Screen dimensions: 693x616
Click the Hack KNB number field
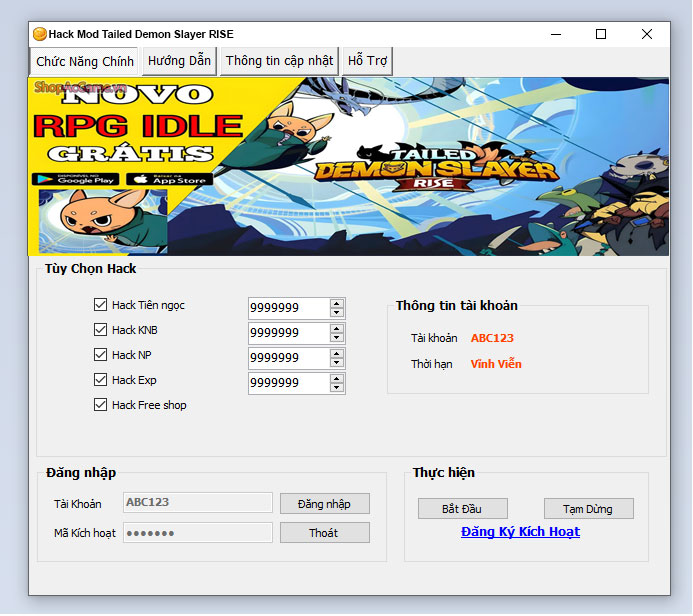coord(289,333)
